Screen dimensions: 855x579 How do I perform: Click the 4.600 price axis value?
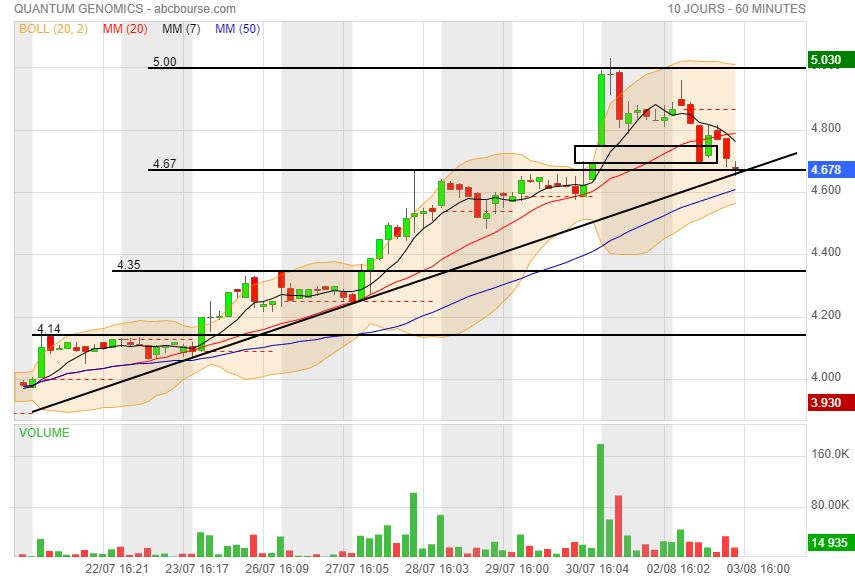click(826, 190)
